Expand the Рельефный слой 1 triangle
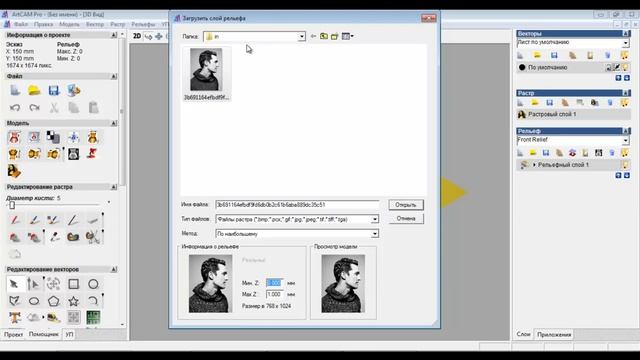 [534, 165]
